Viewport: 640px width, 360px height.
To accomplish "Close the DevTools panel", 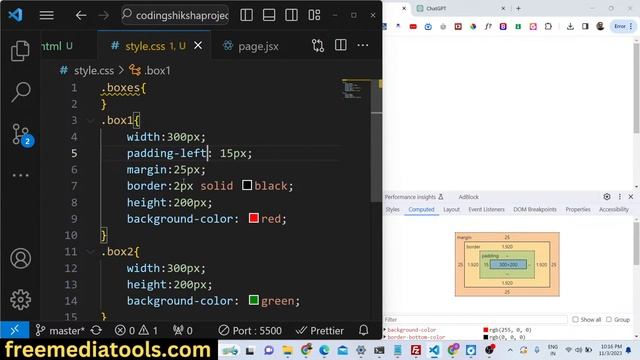I will [x=631, y=197].
